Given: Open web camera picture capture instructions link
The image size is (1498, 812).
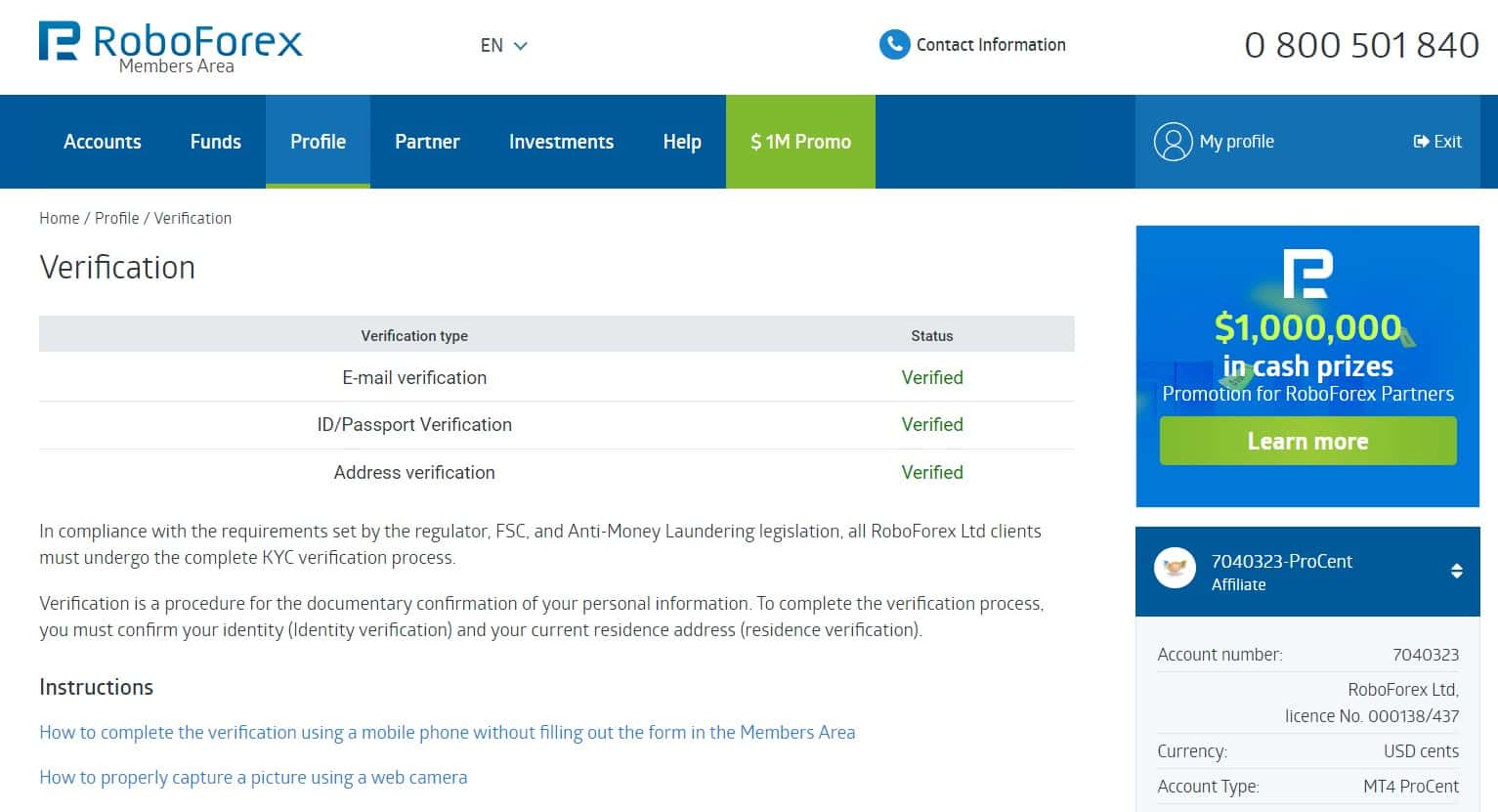Looking at the screenshot, I should coord(253,778).
